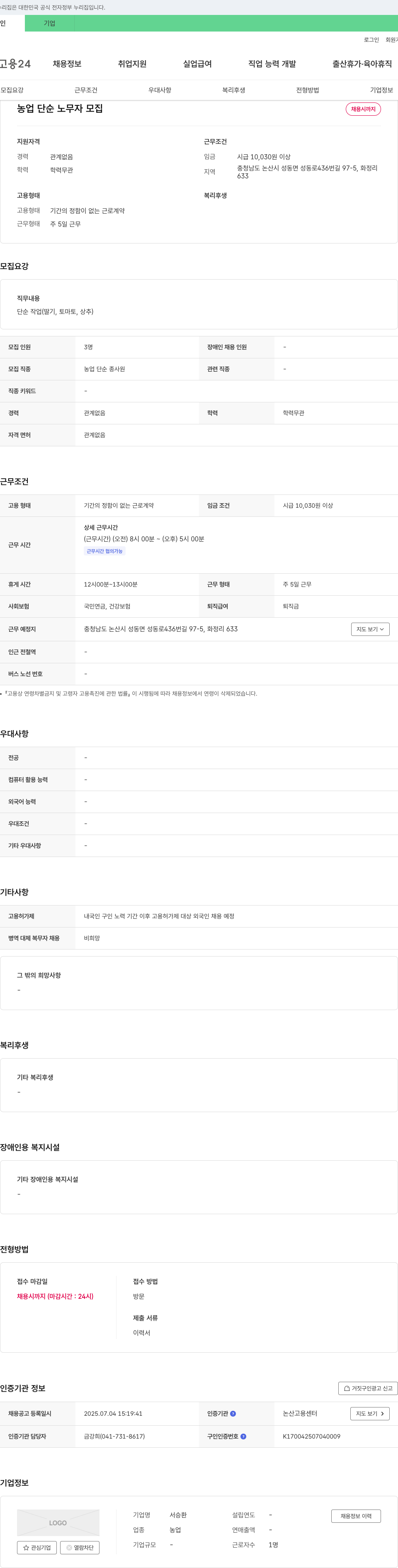398x1568 pixels.
Task: Open 채용정보 이력 button
Action: pos(356,1516)
